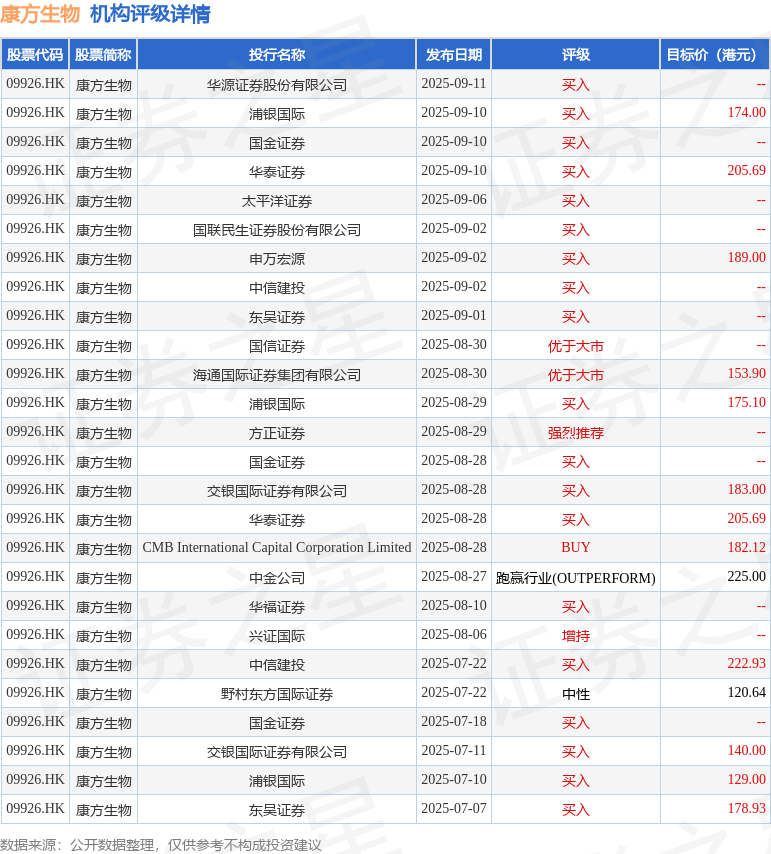771x854 pixels.
Task: Click target price 182.12
Action: (x=746, y=547)
